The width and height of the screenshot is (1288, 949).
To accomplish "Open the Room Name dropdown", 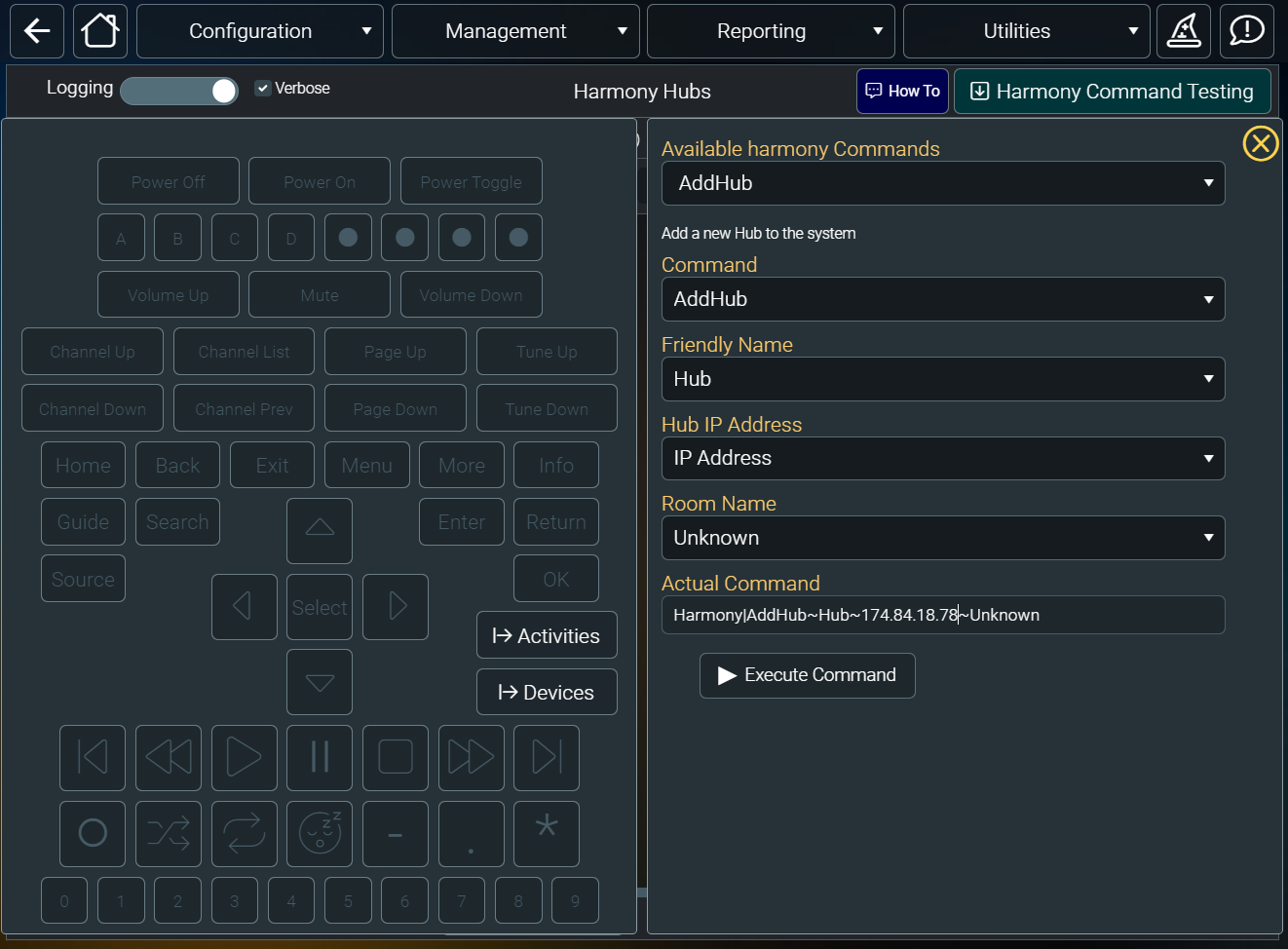I will point(943,538).
